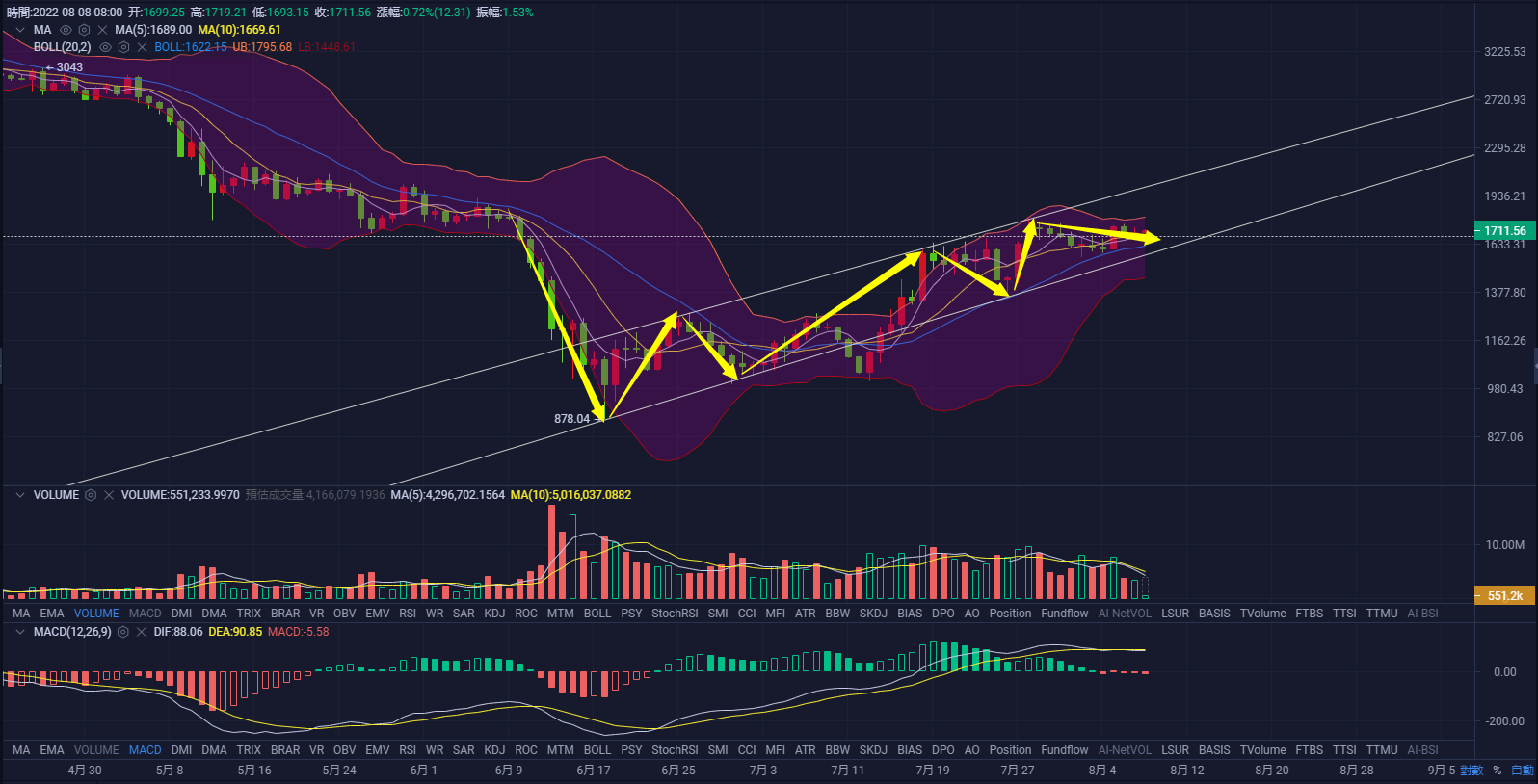Image resolution: width=1538 pixels, height=784 pixels.
Task: Select CCI tab in bottom indicator row
Action: (747, 750)
